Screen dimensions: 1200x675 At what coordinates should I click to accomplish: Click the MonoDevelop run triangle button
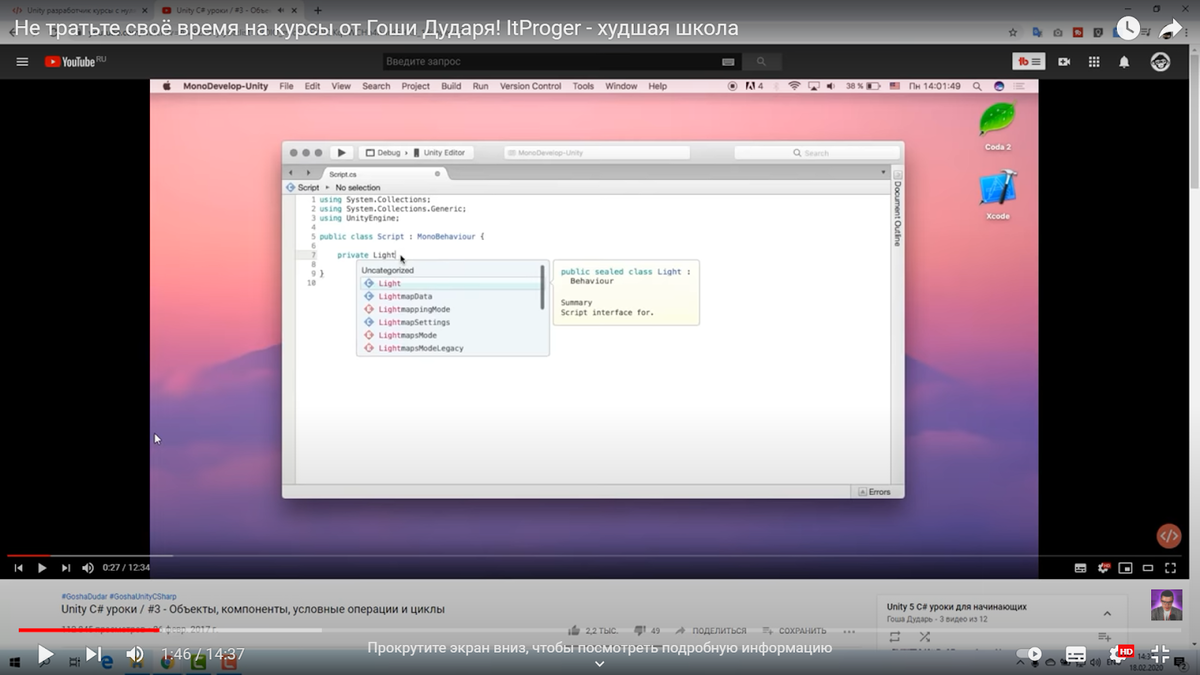tap(341, 153)
